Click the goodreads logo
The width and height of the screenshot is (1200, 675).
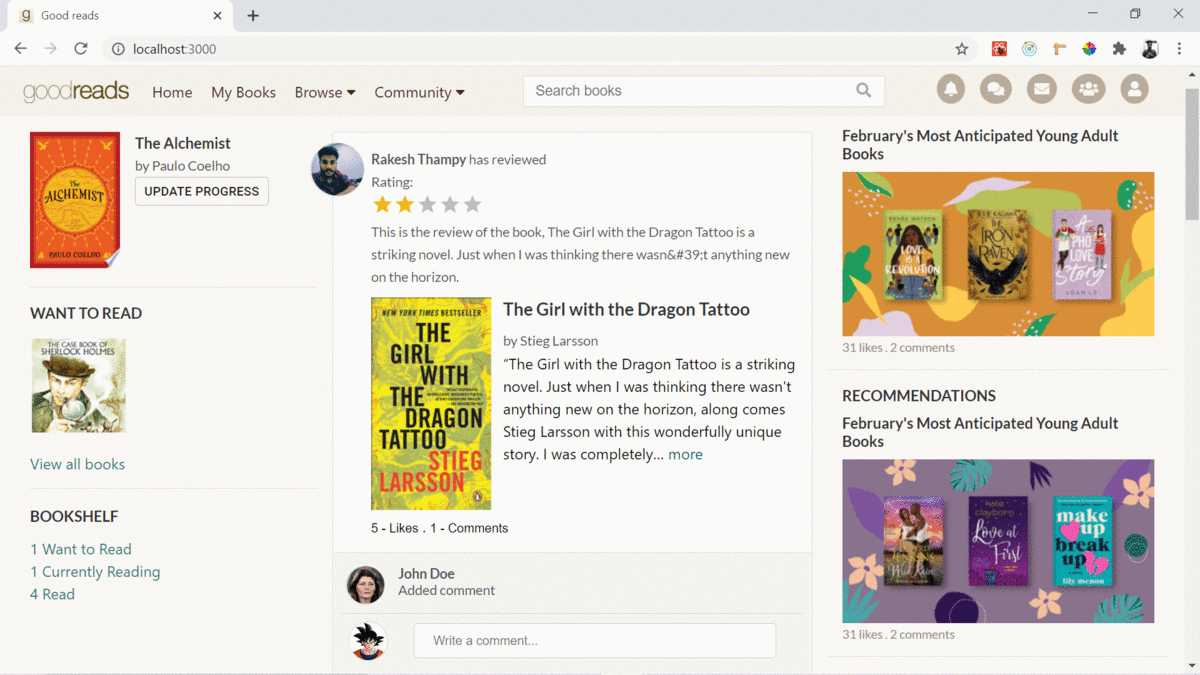[76, 91]
